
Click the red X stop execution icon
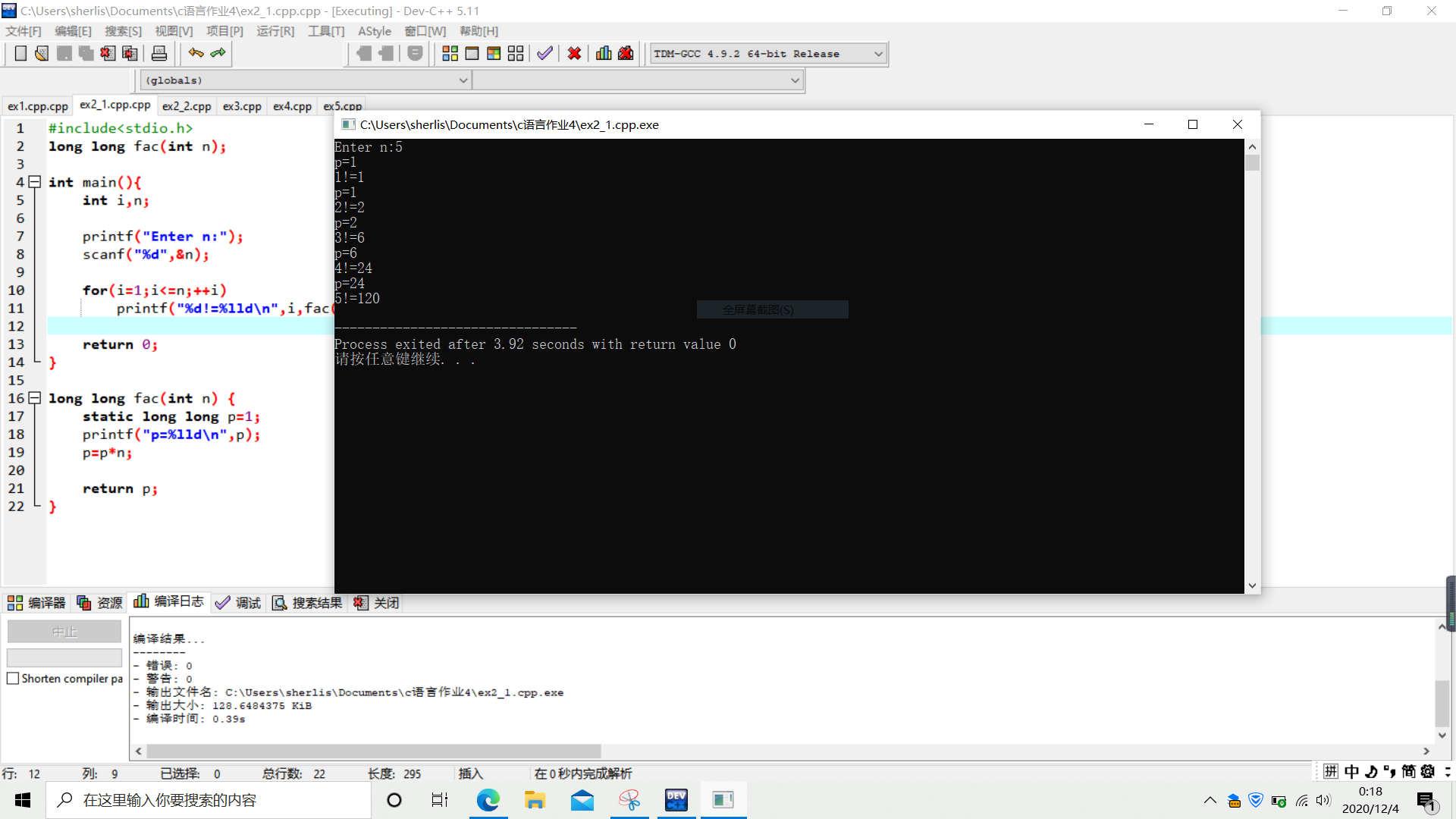click(x=574, y=53)
